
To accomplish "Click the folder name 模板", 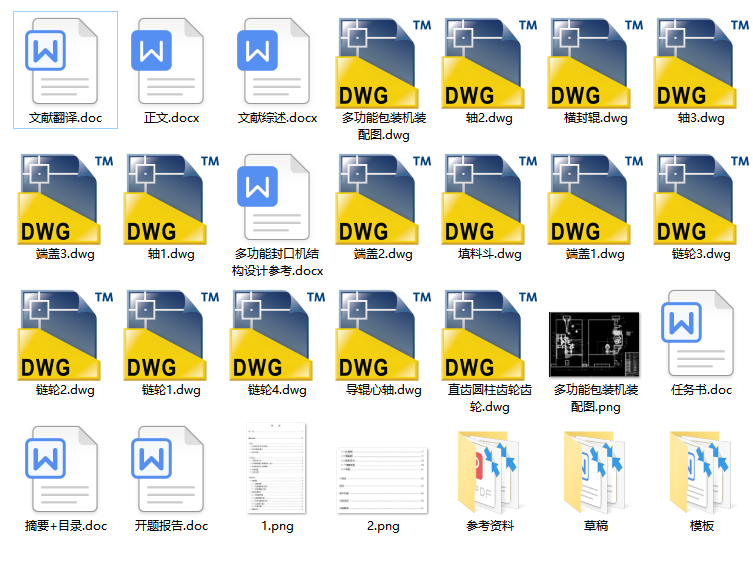I will (702, 525).
